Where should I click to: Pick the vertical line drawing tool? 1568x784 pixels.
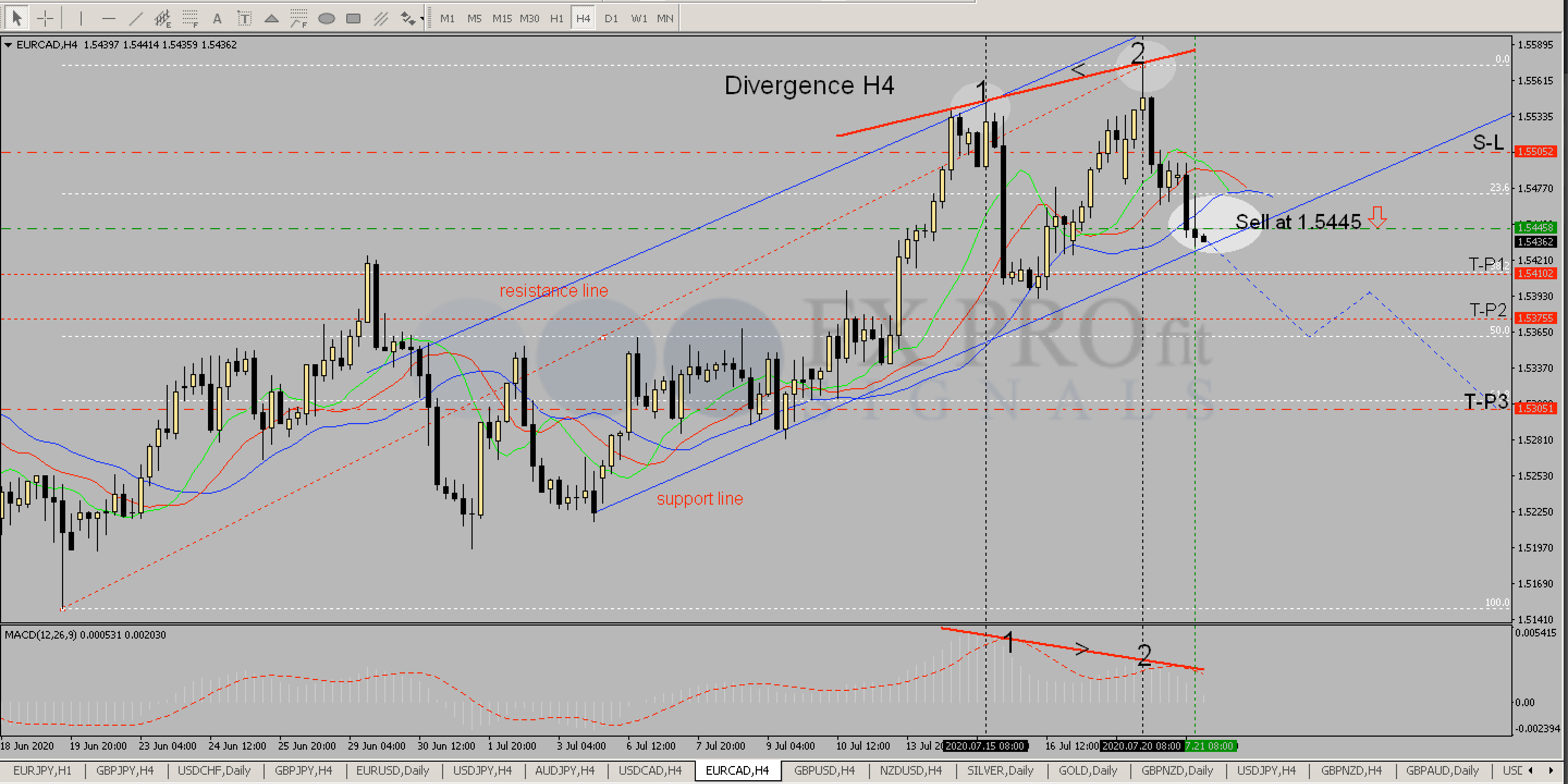[x=81, y=19]
